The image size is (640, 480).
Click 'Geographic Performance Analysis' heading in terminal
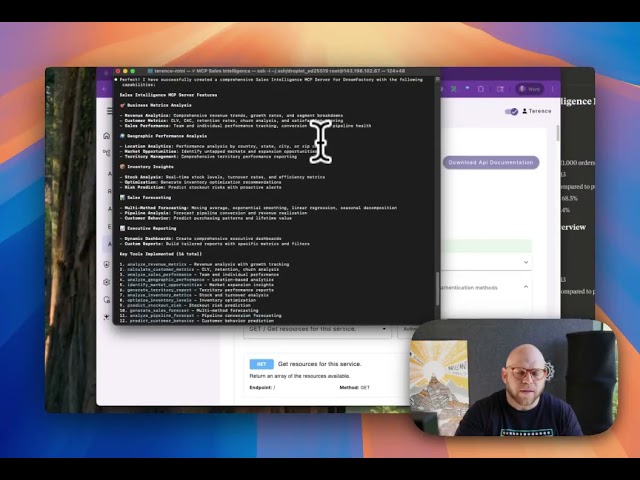click(x=167, y=136)
